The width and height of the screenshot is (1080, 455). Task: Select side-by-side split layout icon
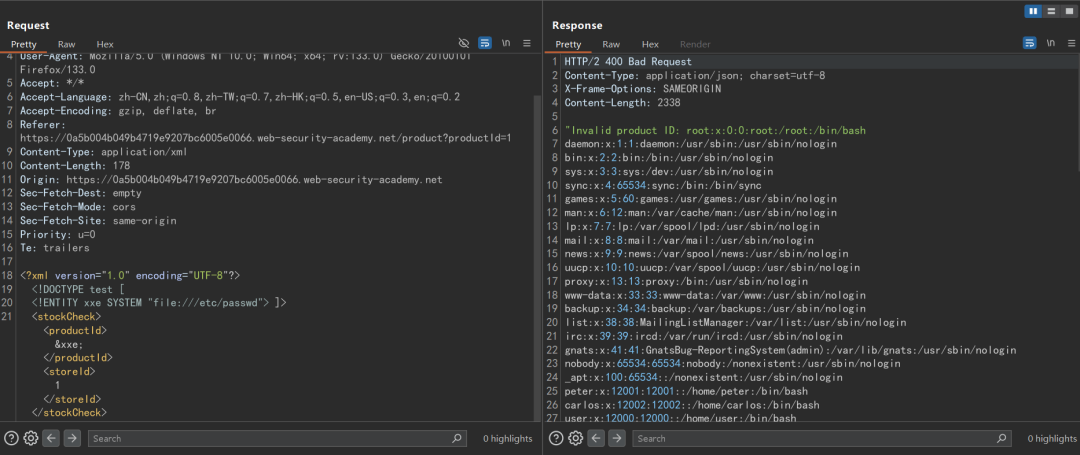[x=1032, y=11]
